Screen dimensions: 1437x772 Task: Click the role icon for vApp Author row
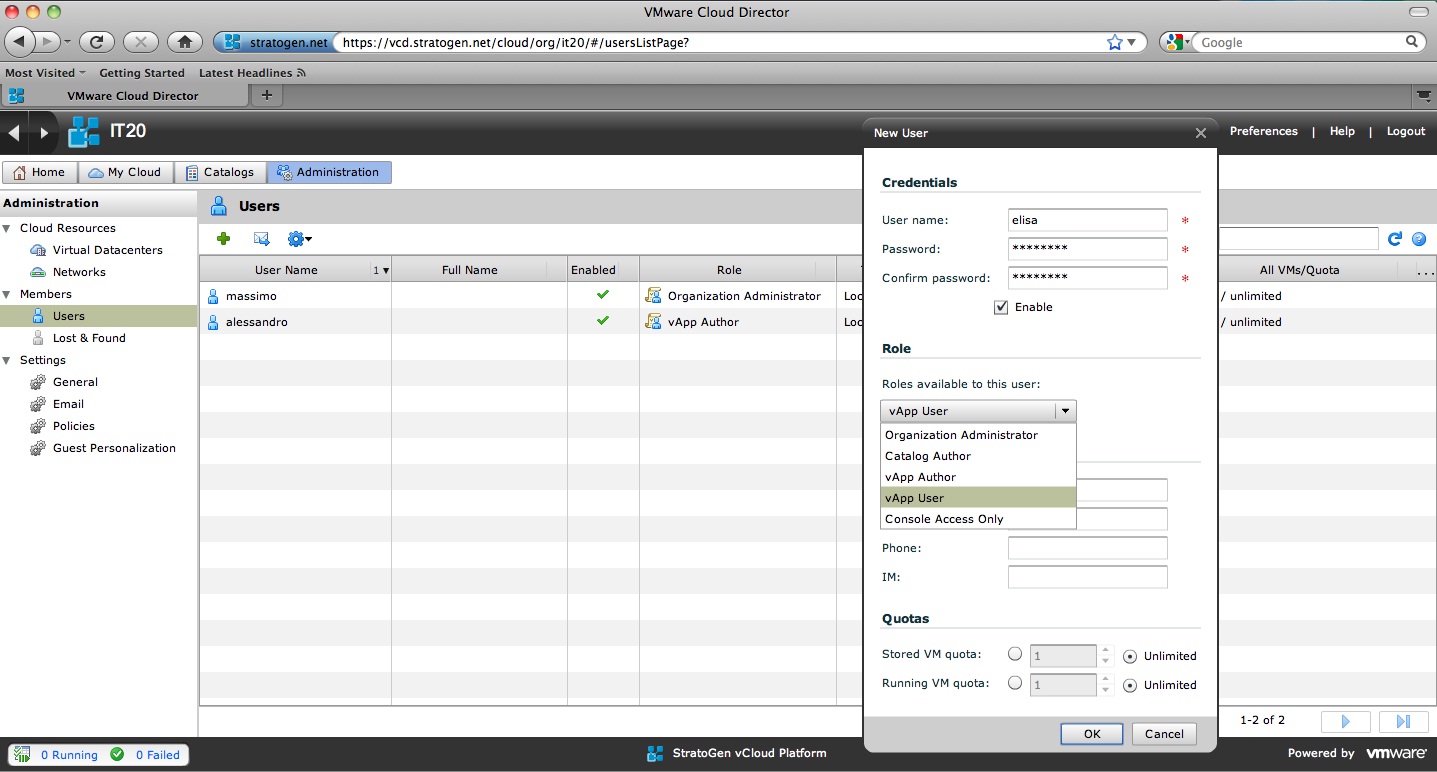(x=654, y=322)
